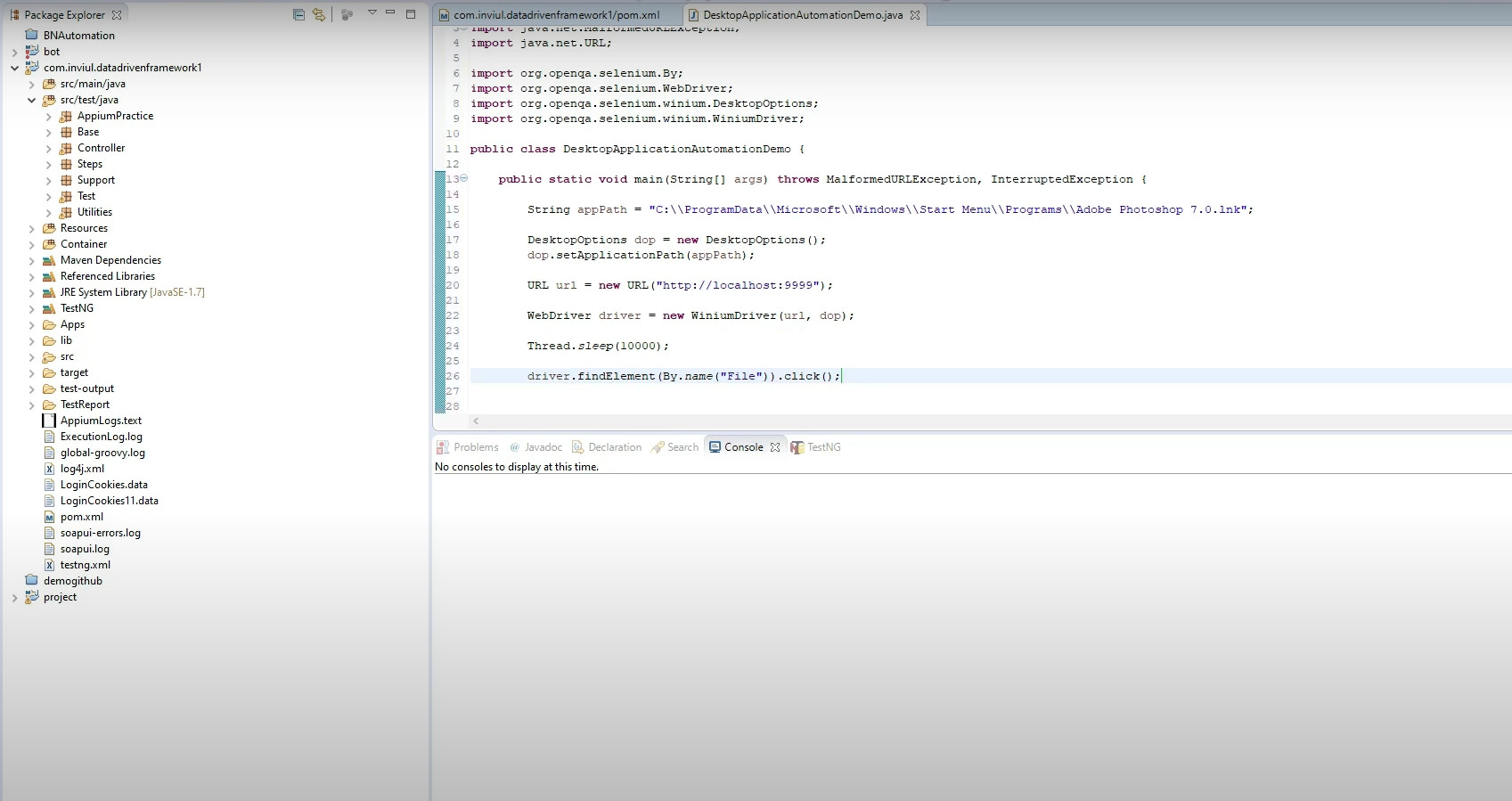Switch to the Problems tab
Viewport: 1512px width, 801px height.
click(468, 447)
